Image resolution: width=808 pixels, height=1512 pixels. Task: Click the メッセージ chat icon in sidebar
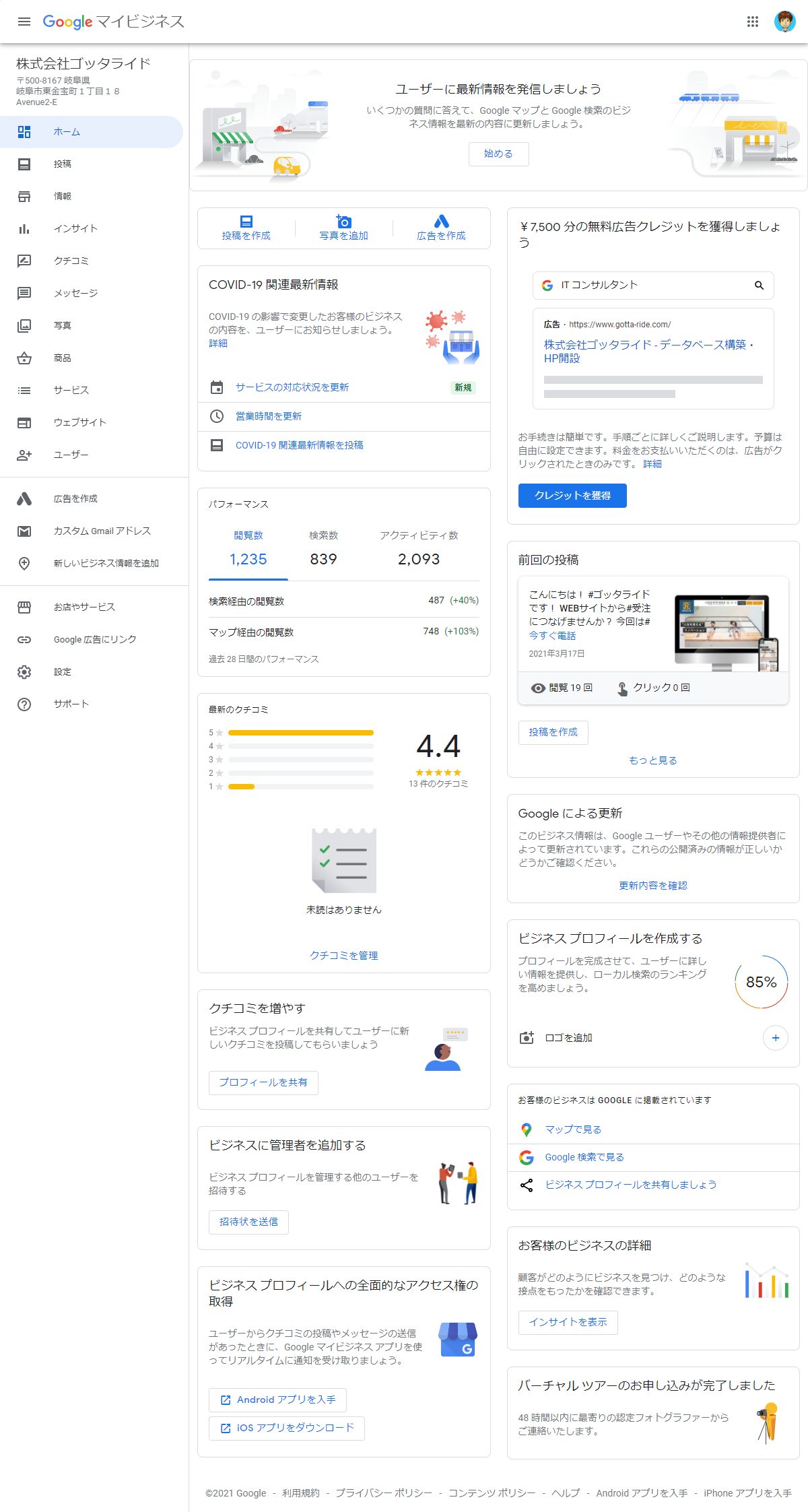(24, 294)
